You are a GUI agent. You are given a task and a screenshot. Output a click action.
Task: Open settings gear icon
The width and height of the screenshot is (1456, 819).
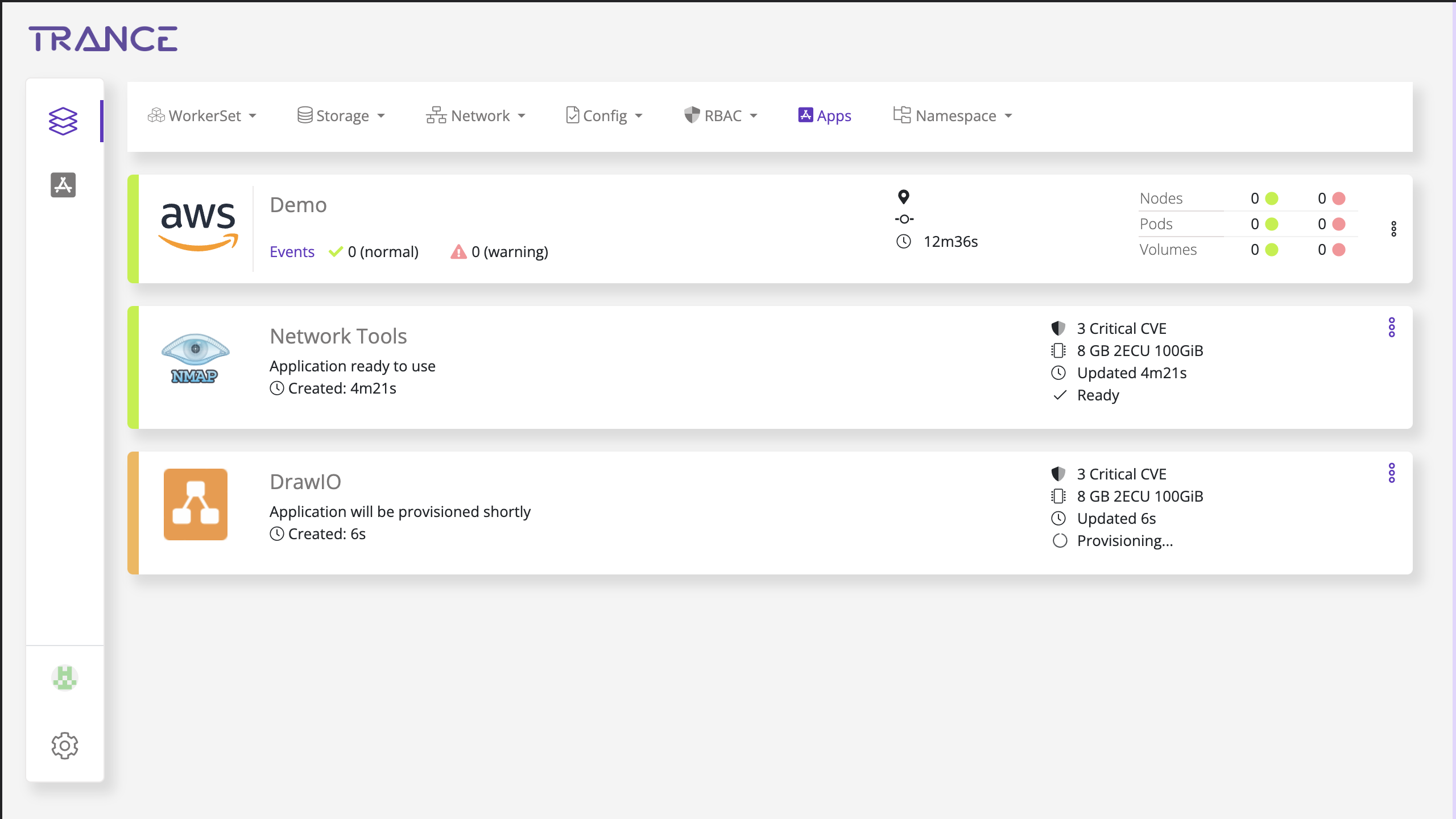pyautogui.click(x=64, y=745)
